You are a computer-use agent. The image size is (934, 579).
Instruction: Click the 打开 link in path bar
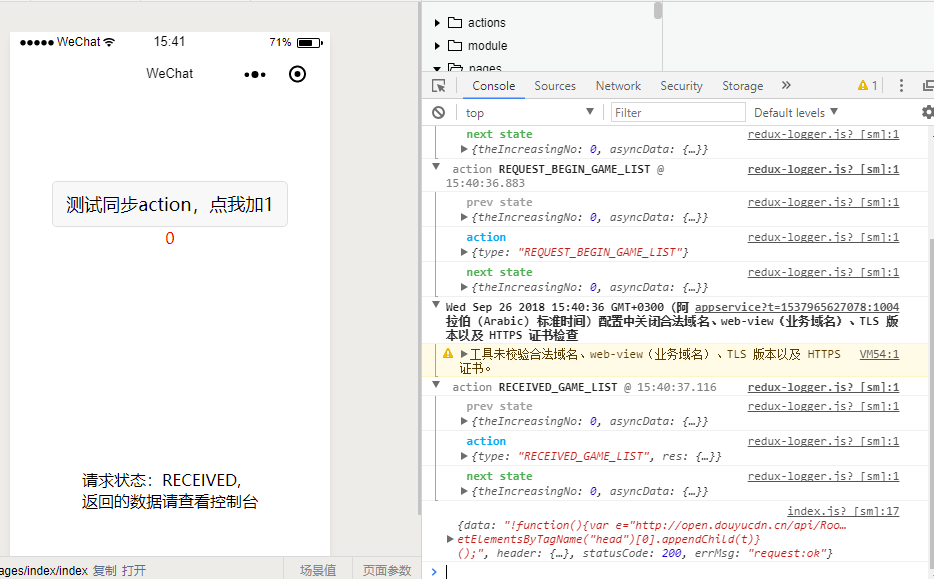134,571
